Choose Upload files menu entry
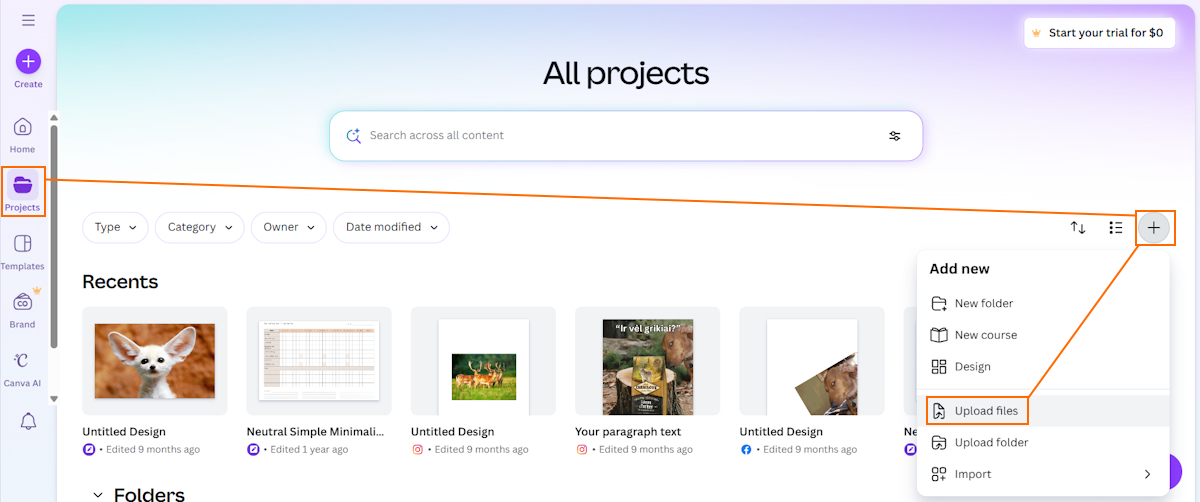The image size is (1200, 502). pos(1043,411)
